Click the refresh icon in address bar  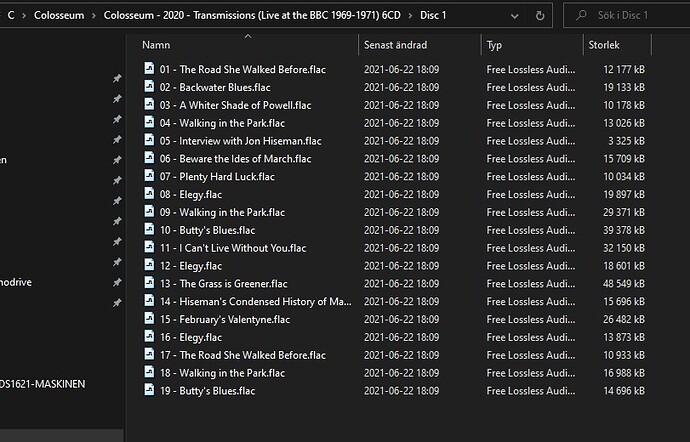(x=540, y=16)
